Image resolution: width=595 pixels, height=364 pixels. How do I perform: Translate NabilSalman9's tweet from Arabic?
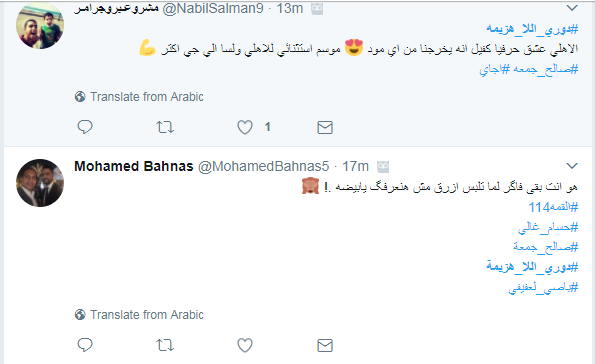pyautogui.click(x=139, y=97)
